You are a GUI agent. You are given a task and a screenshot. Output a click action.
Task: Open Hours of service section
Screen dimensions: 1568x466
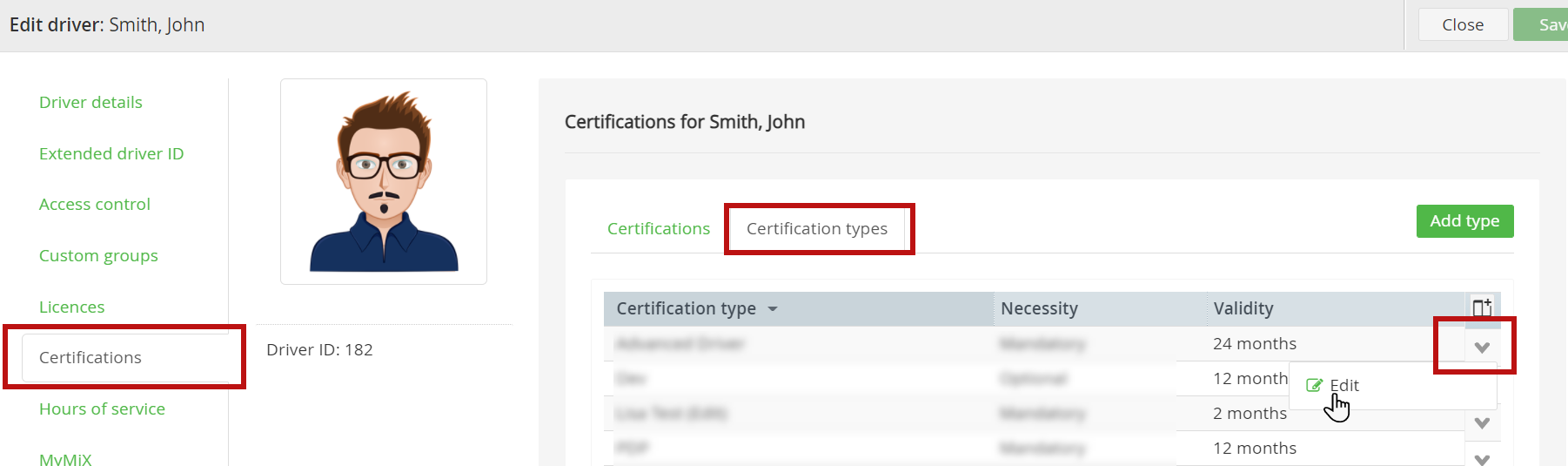102,409
